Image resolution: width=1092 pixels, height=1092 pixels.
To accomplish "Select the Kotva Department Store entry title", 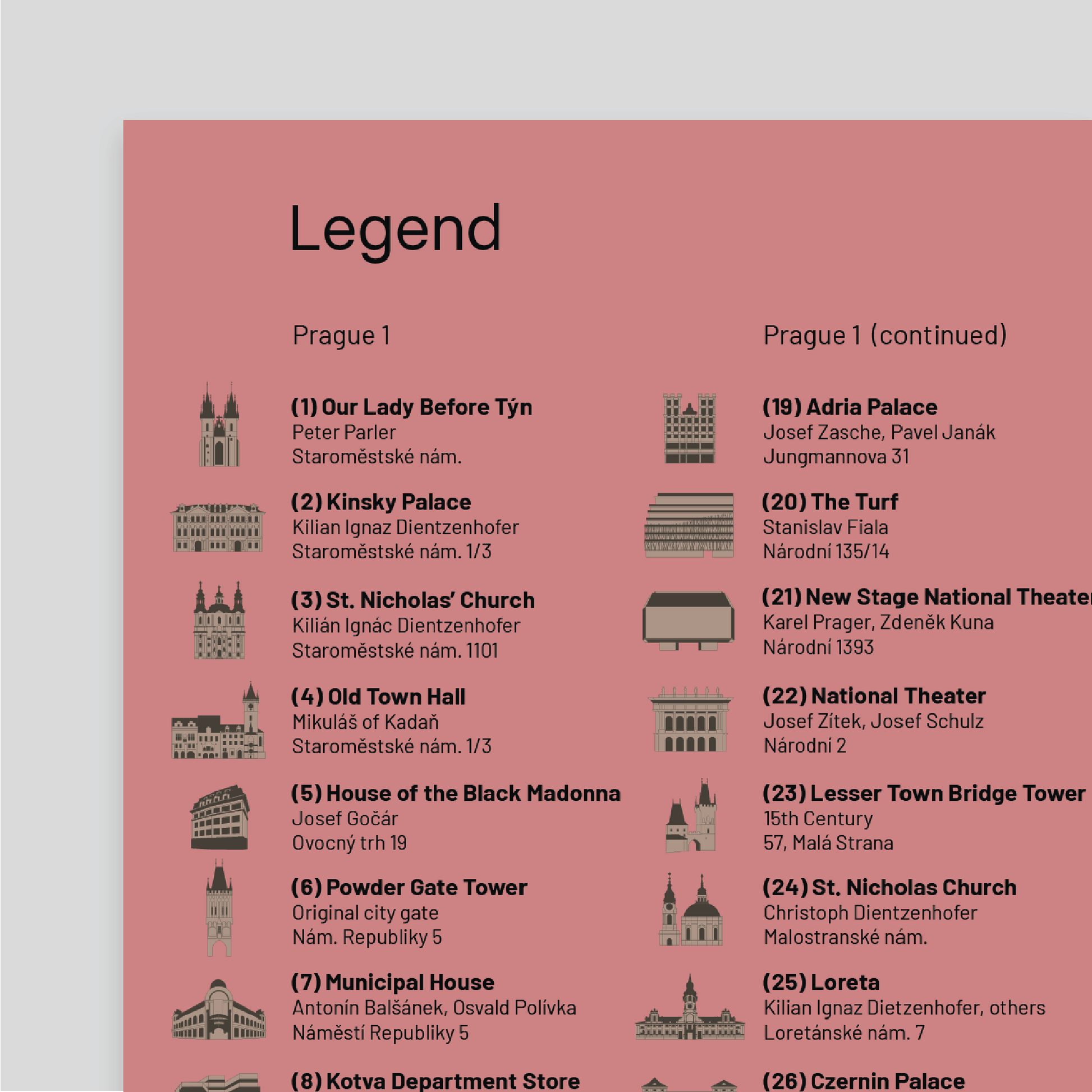I will pos(435,1081).
